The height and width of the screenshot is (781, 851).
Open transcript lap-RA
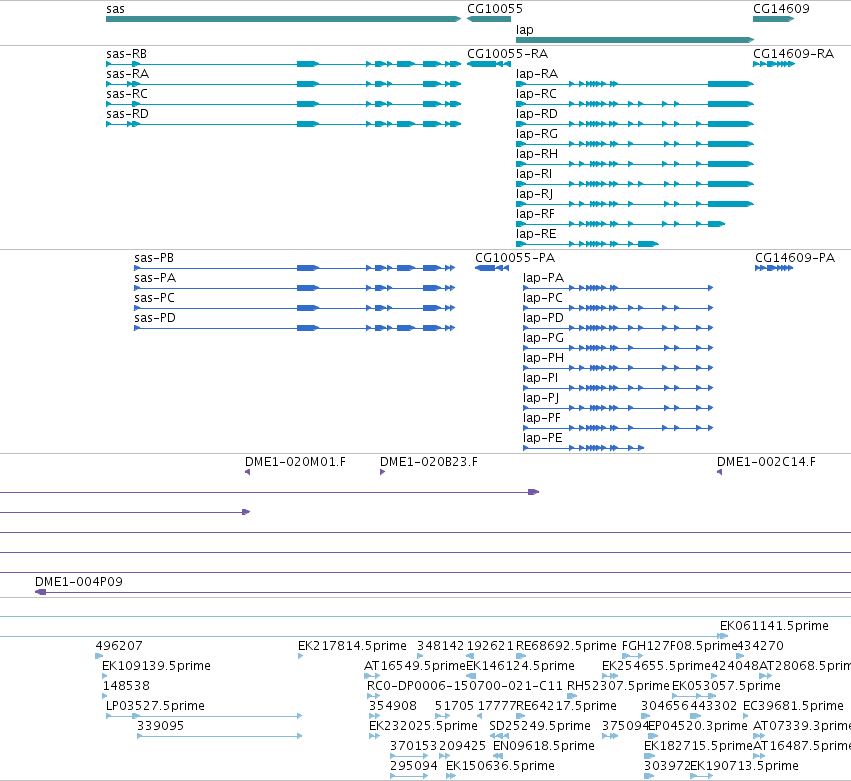(537, 74)
